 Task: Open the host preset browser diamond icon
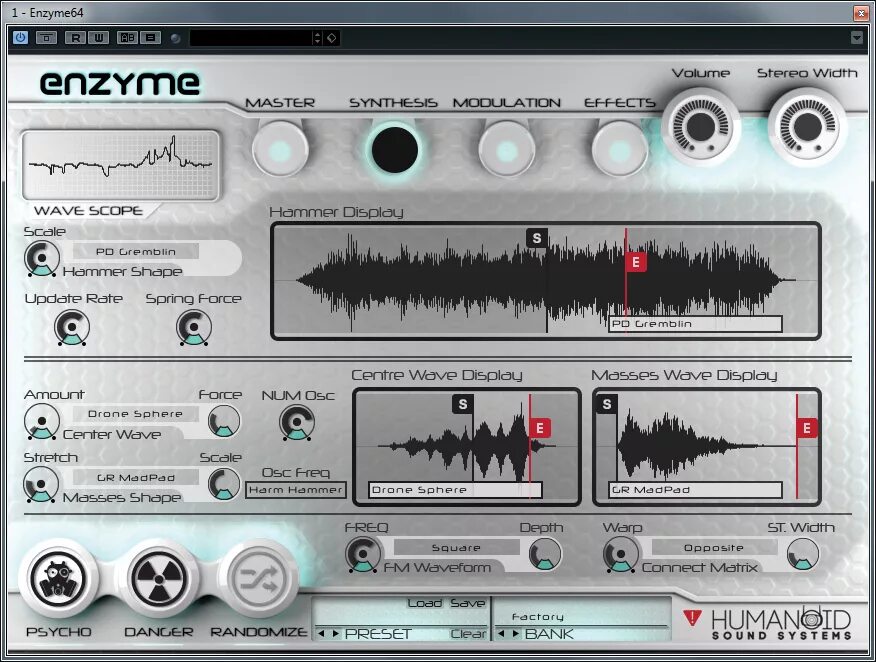pos(331,37)
